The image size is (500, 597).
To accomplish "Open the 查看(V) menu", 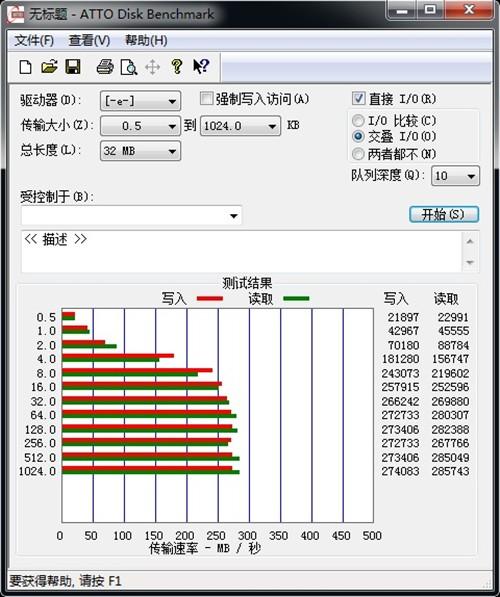I will tap(89, 40).
